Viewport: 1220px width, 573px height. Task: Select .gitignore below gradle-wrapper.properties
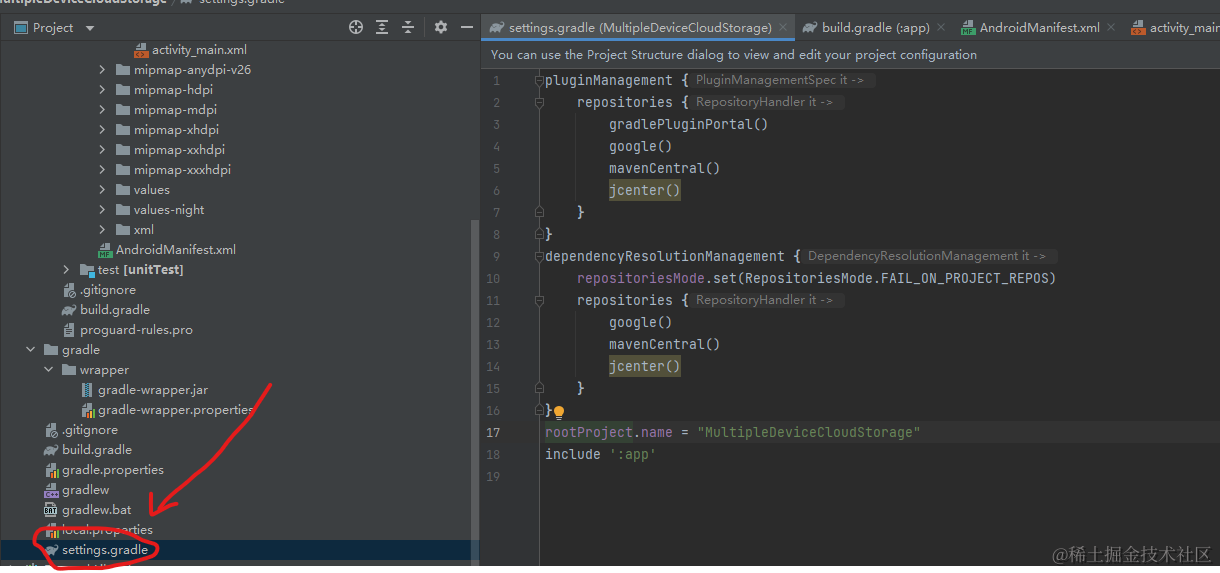coord(90,430)
